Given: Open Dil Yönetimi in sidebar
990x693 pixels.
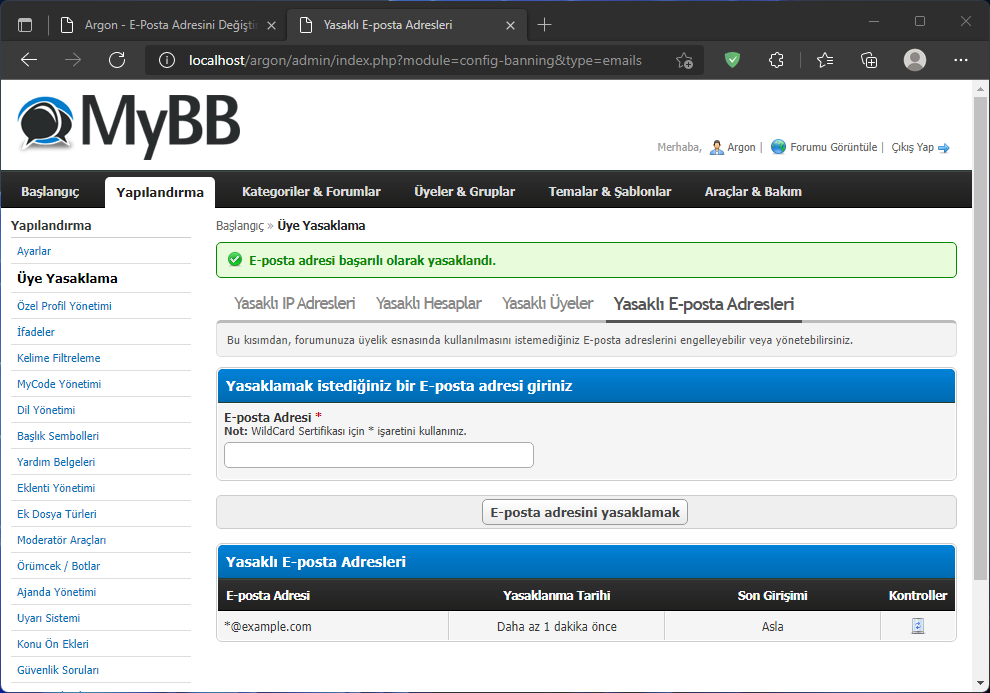Looking at the screenshot, I should pos(46,410).
